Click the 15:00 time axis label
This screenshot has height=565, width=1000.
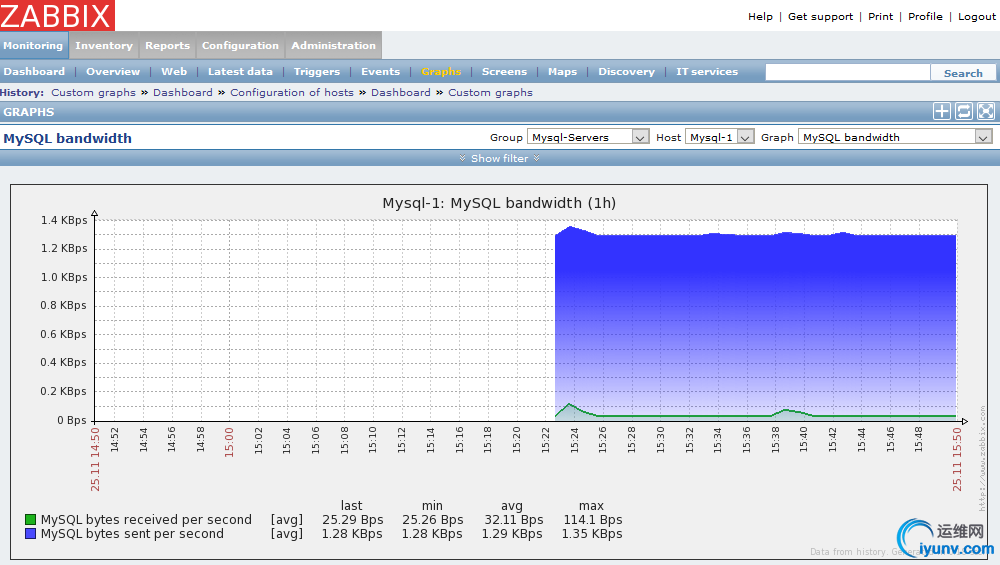pyautogui.click(x=229, y=443)
